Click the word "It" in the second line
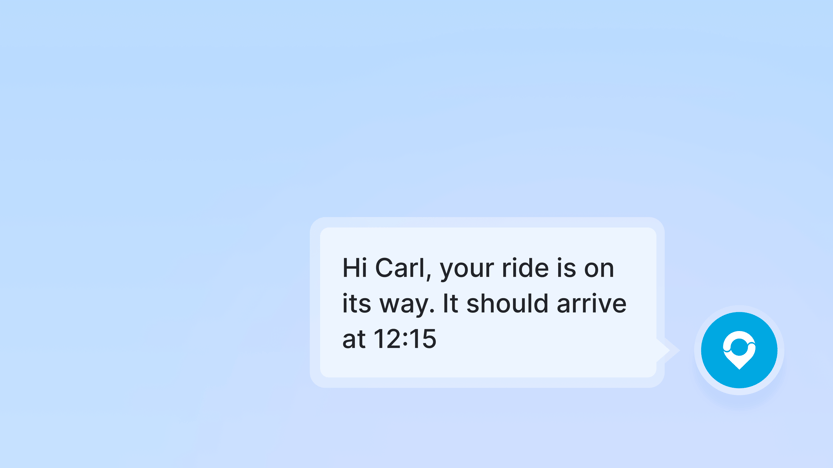 coord(450,303)
